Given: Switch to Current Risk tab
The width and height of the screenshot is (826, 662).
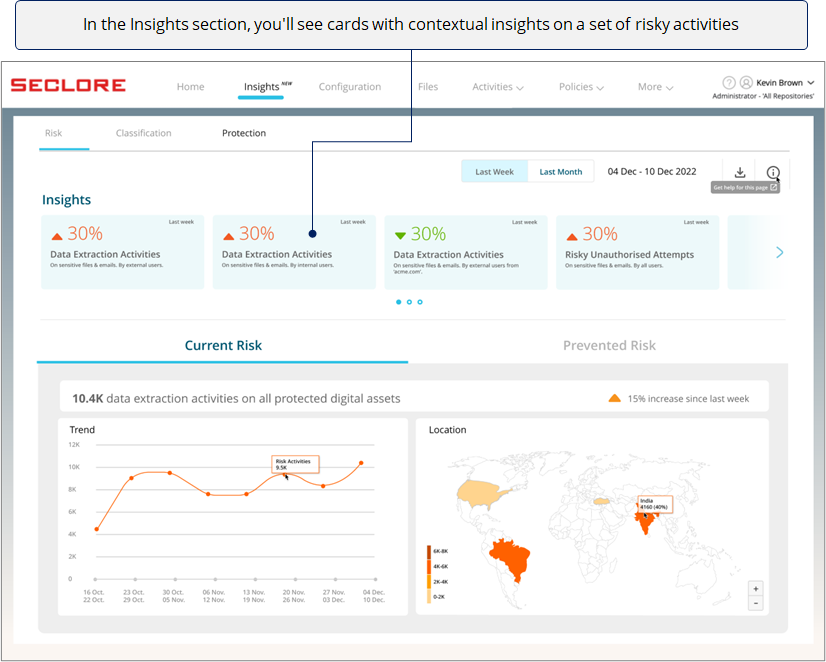Looking at the screenshot, I should (223, 345).
